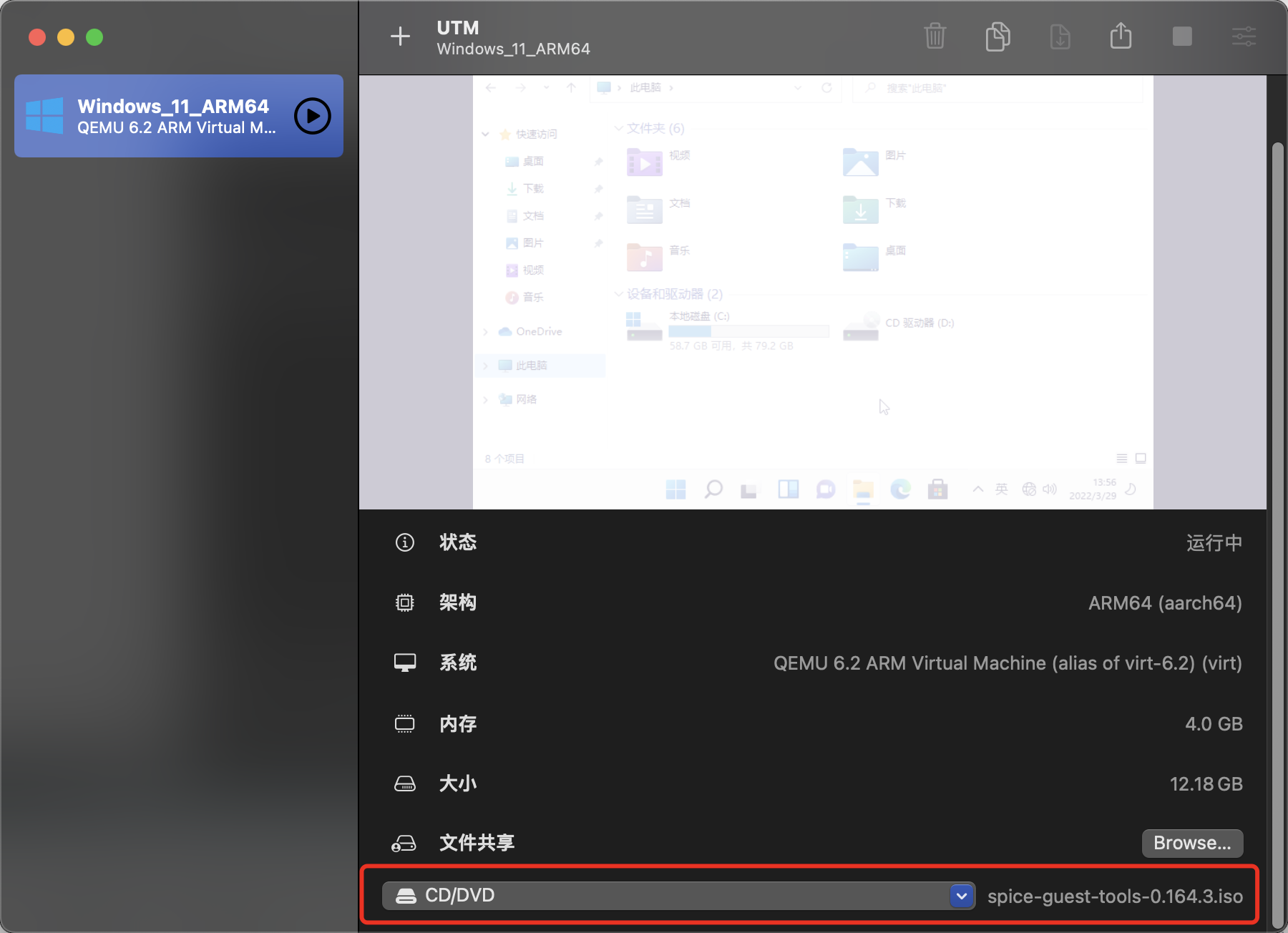Viewport: 1288px width, 933px height.
Task: Collapse the 快速访问 section in Explorer
Action: [485, 134]
